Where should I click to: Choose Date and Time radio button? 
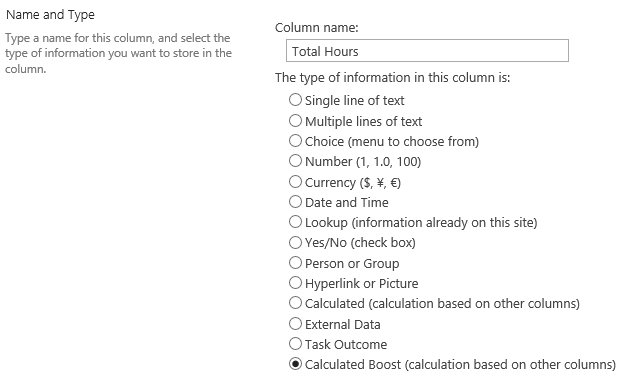click(295, 202)
